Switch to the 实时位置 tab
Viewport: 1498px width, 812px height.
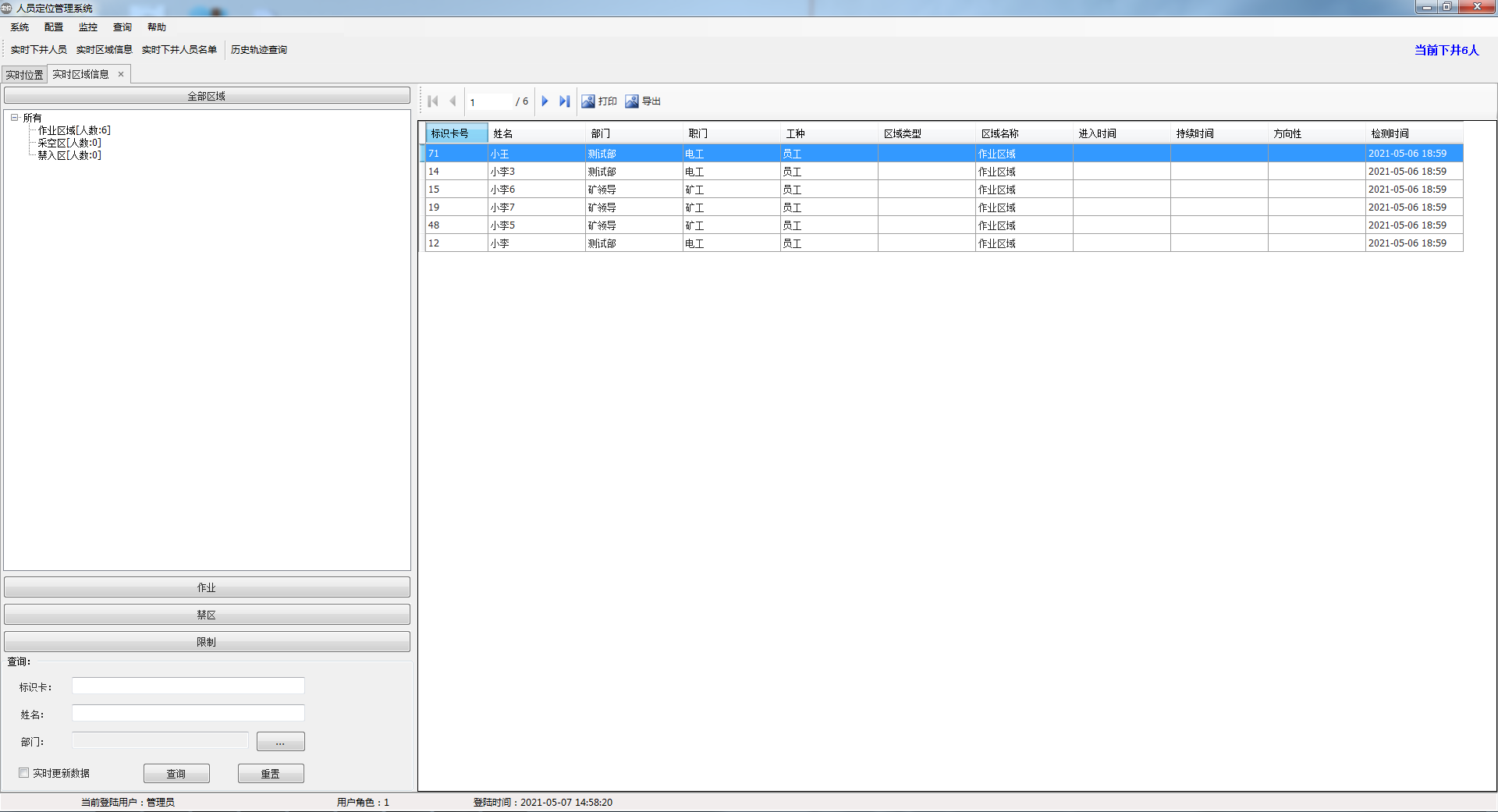coord(25,75)
